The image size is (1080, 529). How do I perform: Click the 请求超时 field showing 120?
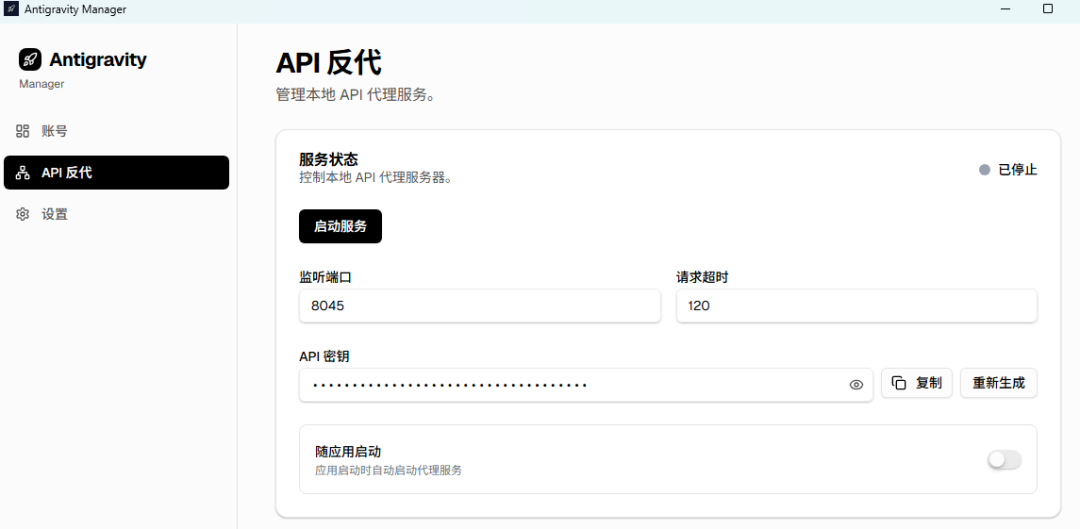[856, 306]
